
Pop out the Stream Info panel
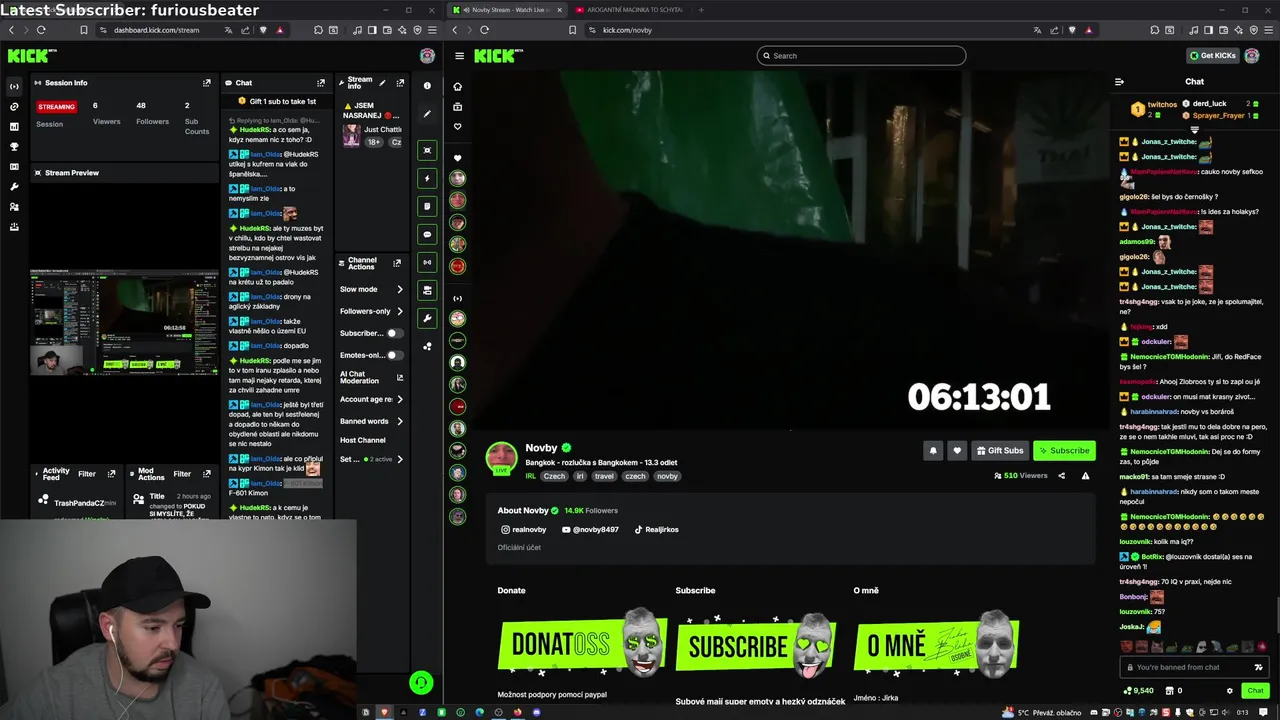coord(400,83)
